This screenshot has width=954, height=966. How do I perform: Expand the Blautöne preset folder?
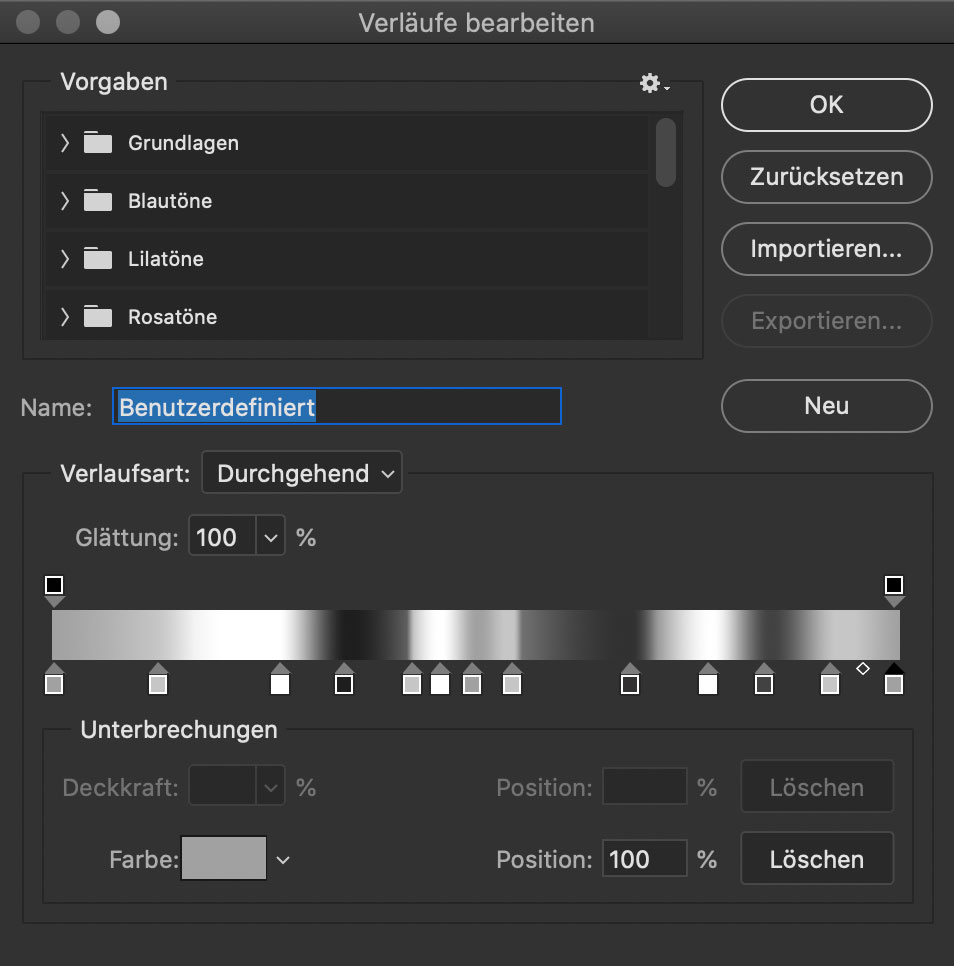tap(65, 201)
